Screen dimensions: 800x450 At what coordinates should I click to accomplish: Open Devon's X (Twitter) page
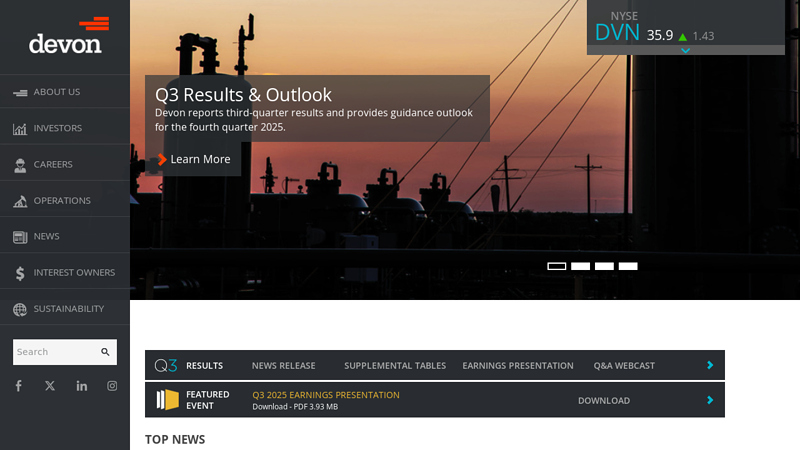click(49, 386)
